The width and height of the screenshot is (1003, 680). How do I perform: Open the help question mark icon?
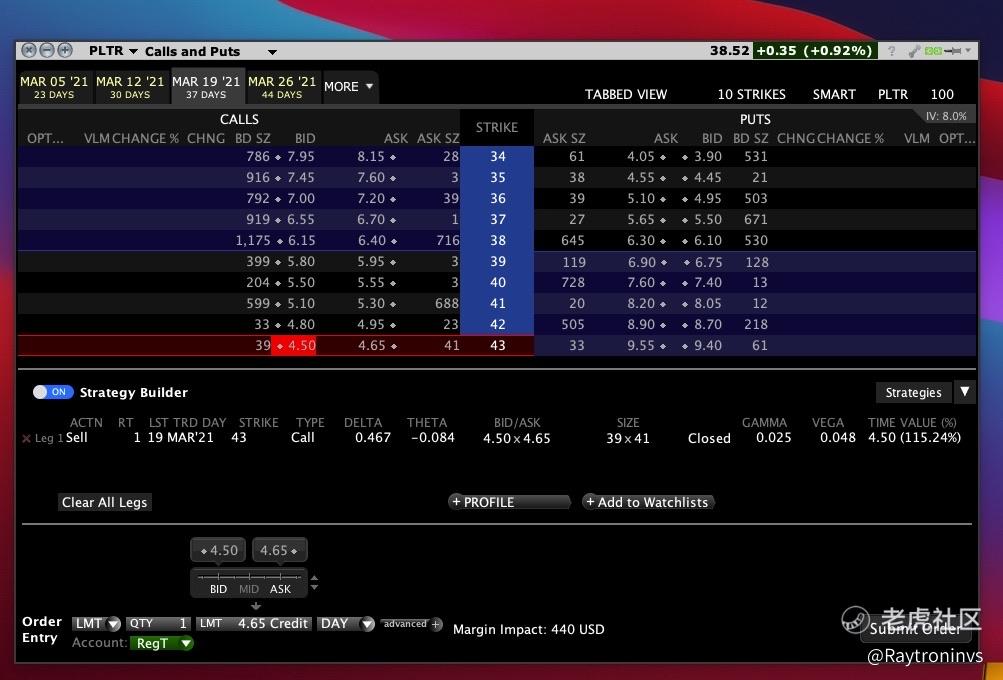click(891, 51)
